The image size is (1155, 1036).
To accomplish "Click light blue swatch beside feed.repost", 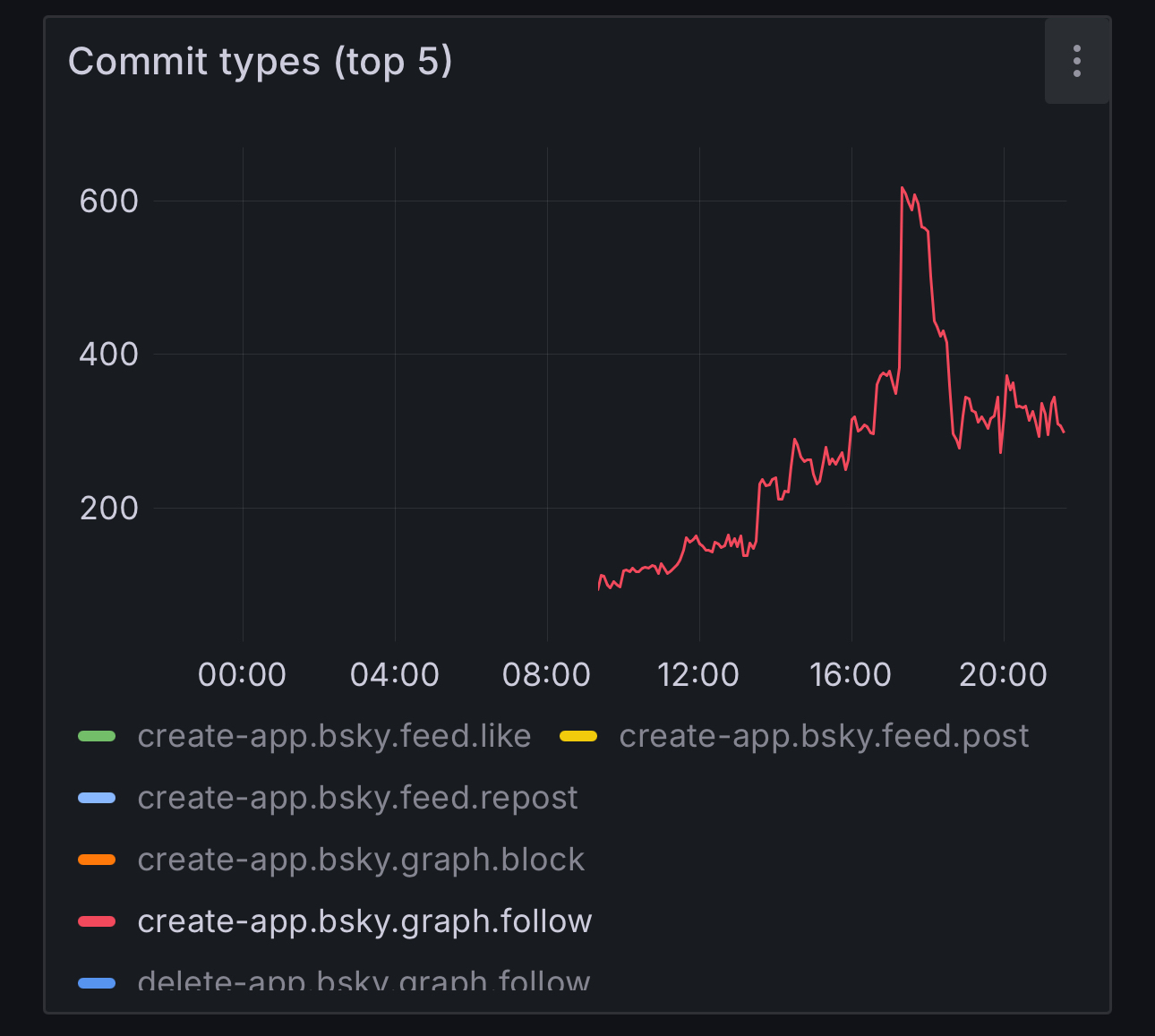I will (97, 799).
